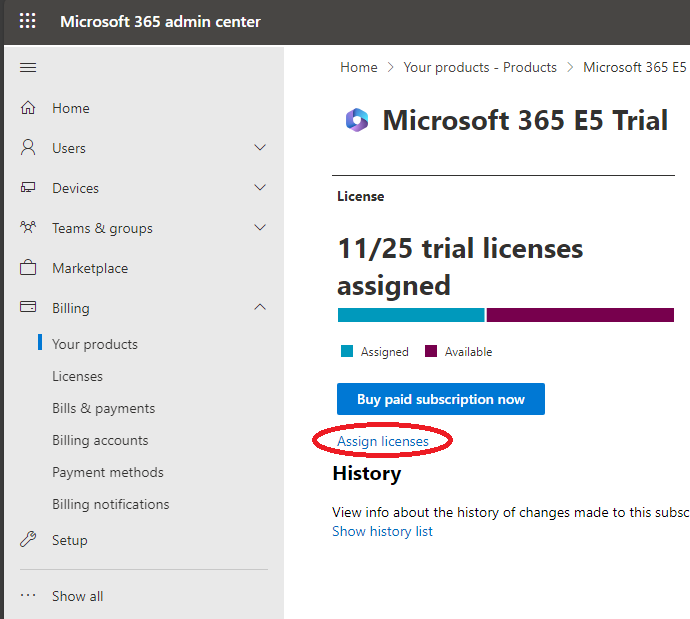Open the Show history list link
This screenshot has width=690, height=619.
382,531
